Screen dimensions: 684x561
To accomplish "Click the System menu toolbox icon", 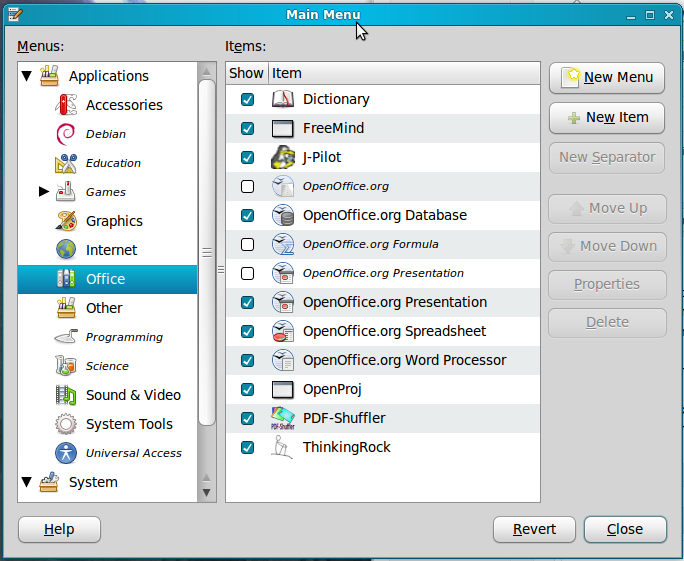I will click(49, 482).
